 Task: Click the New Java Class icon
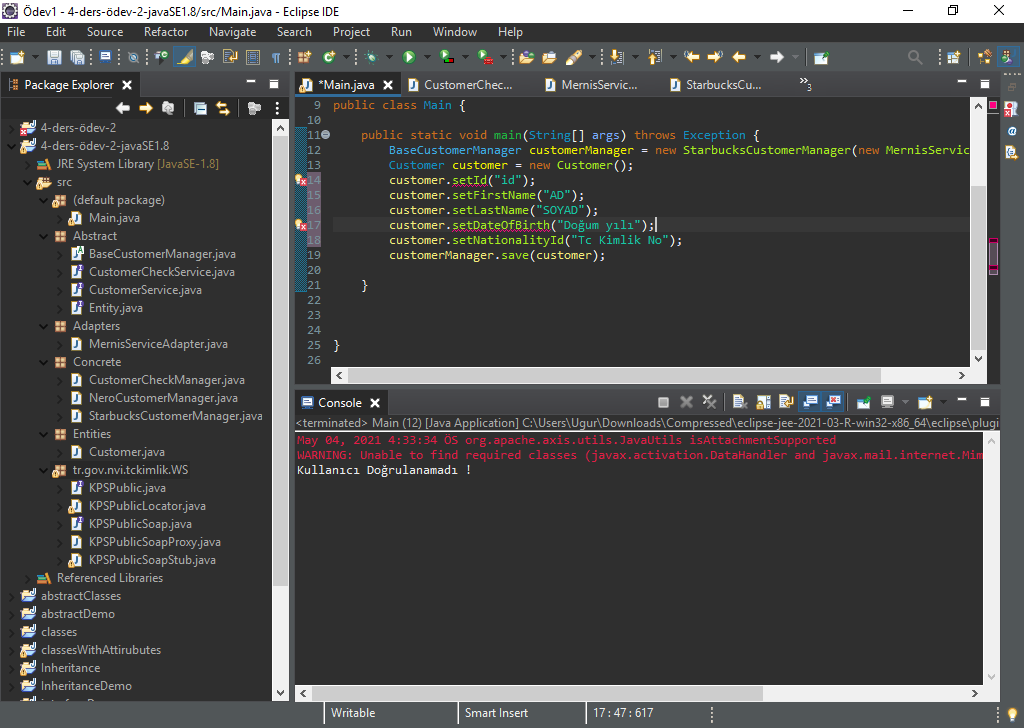tap(328, 58)
